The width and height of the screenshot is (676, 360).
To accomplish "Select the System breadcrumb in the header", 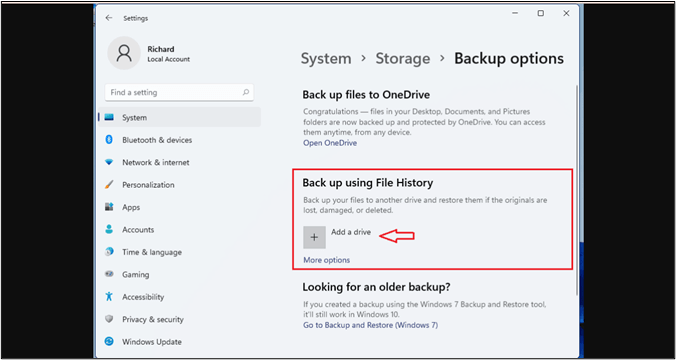I will [326, 59].
